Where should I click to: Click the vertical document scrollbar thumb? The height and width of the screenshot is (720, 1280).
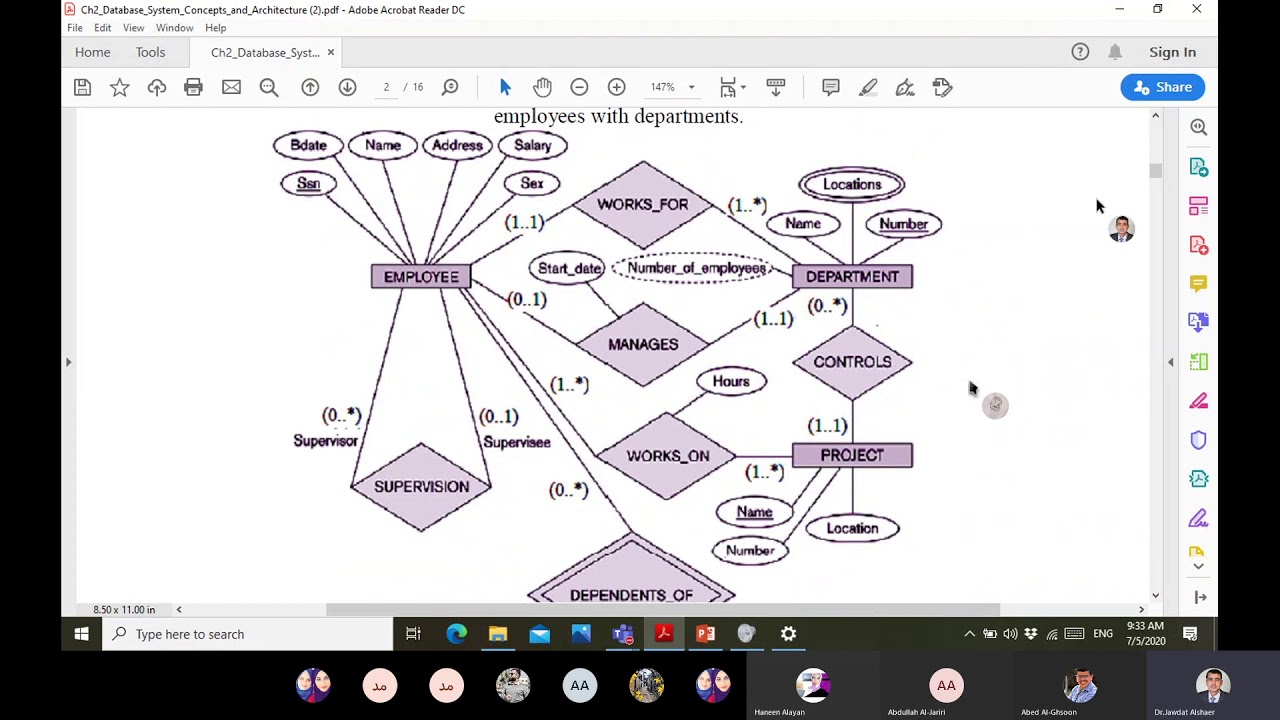click(x=1156, y=171)
